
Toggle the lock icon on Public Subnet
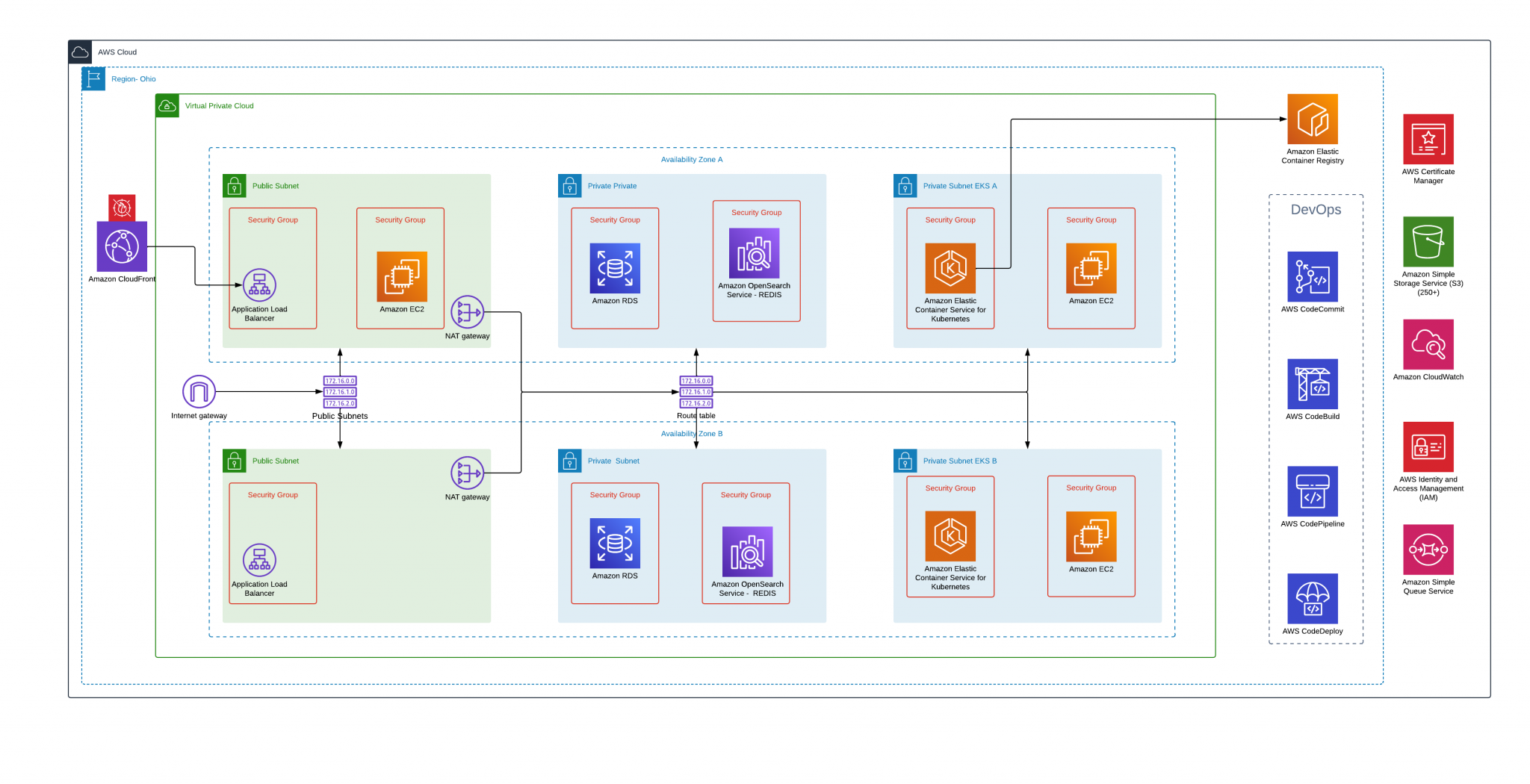click(235, 186)
